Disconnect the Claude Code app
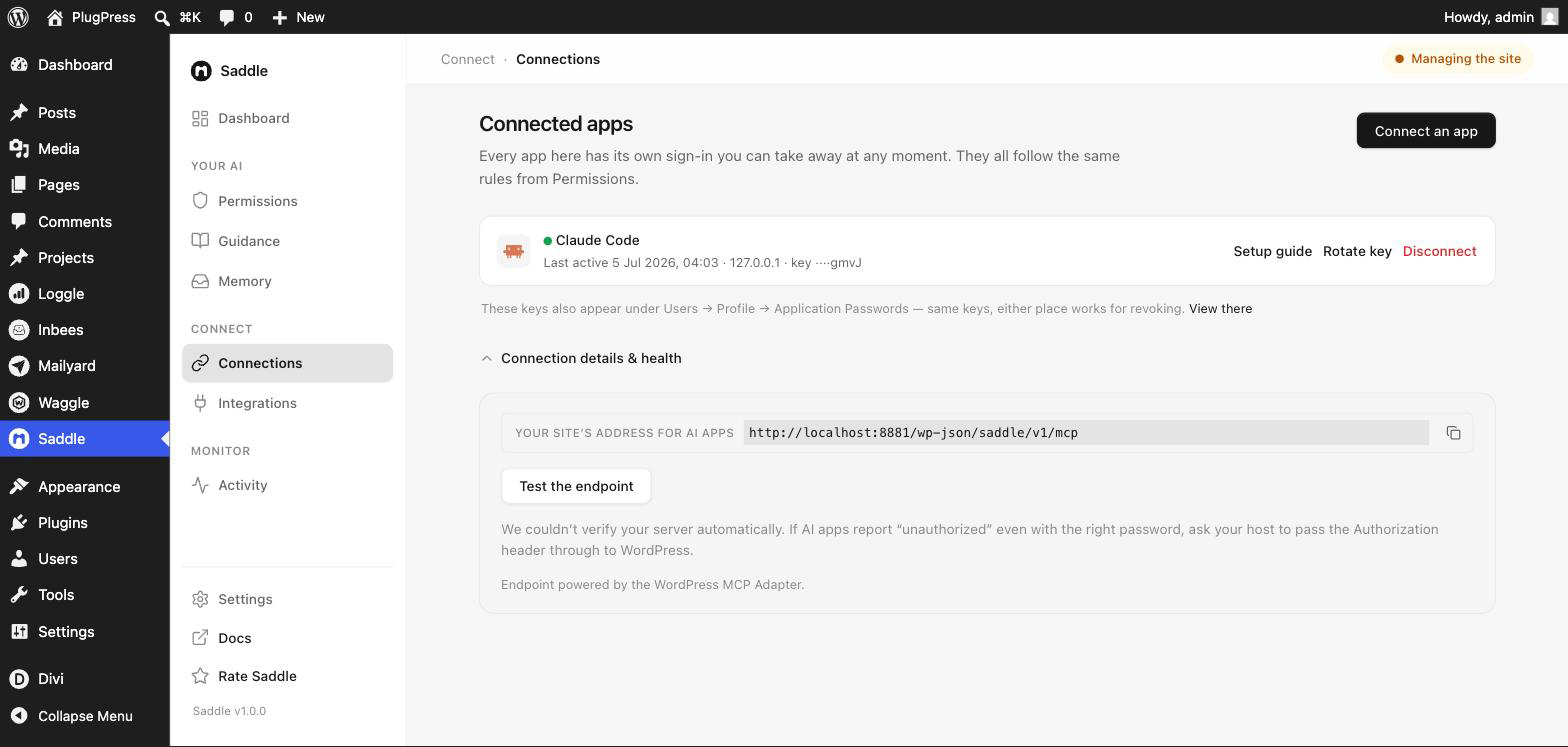The image size is (1568, 747). 1439,251
